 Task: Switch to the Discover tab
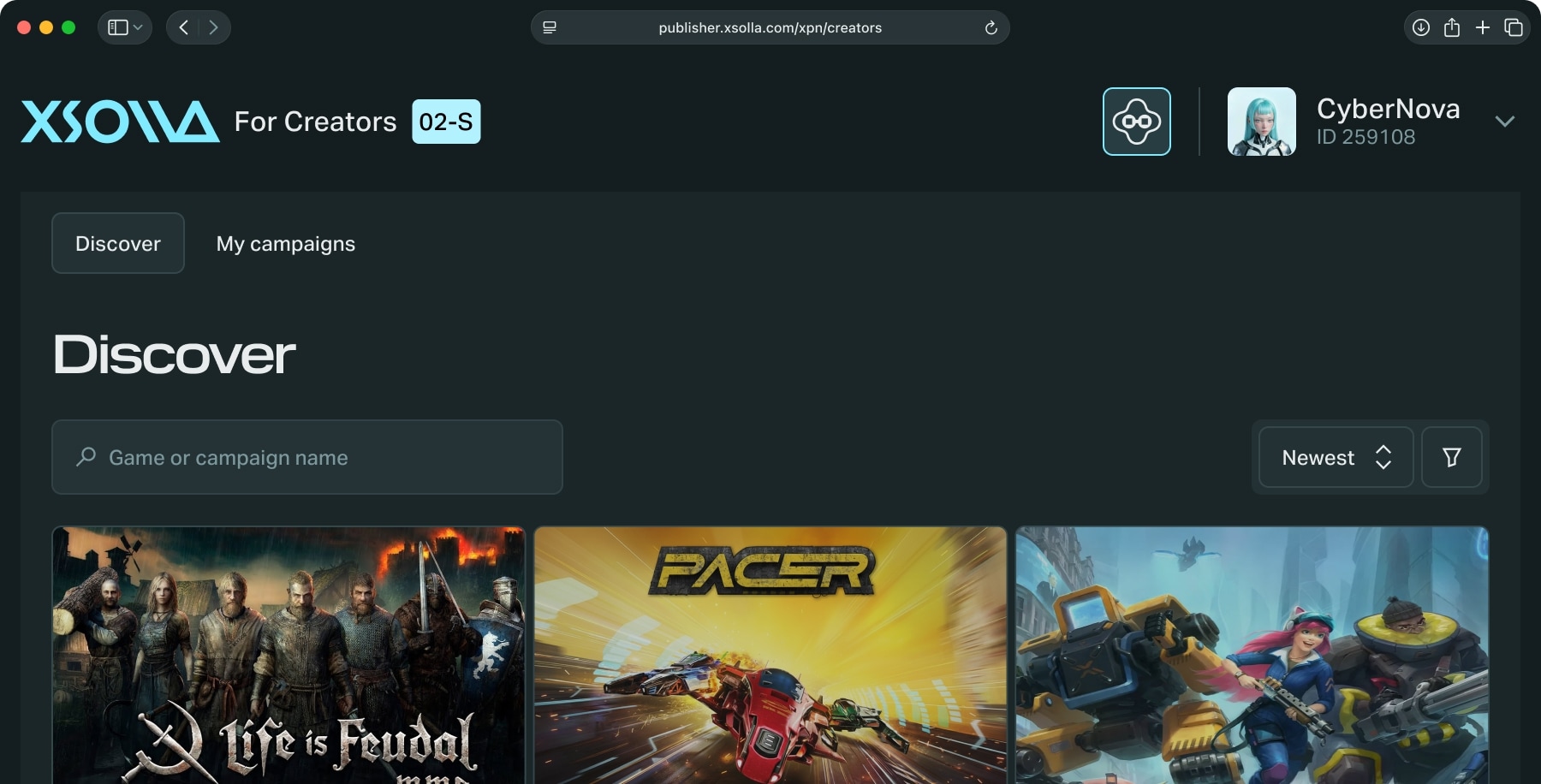[118, 243]
